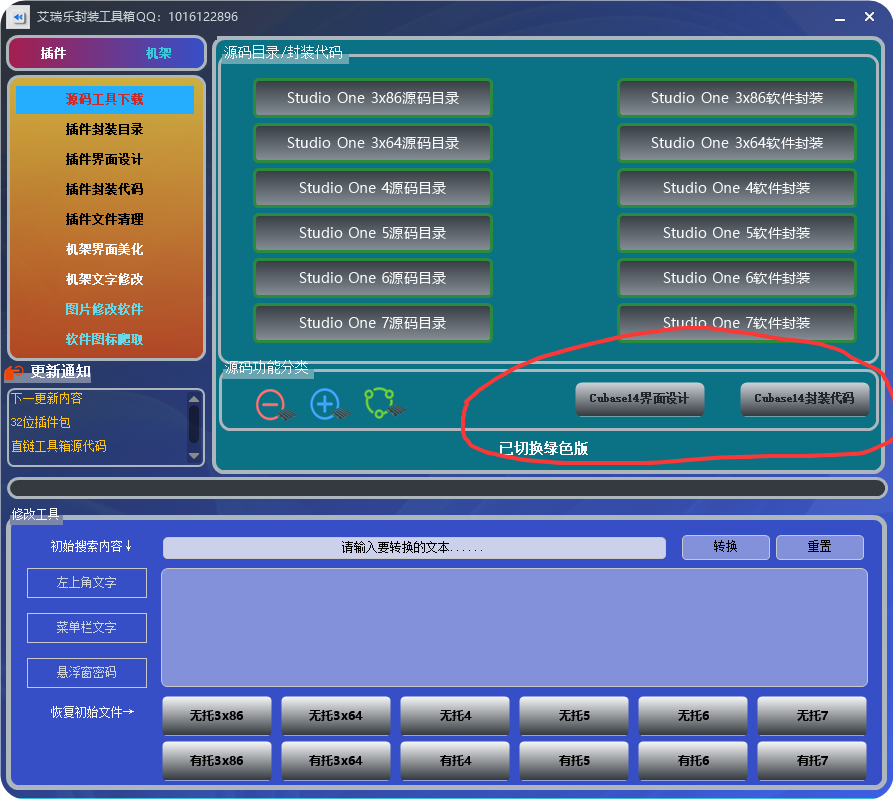The width and height of the screenshot is (893, 799).
Task: Open 机架界面美化 in sidebar
Action: coord(104,249)
